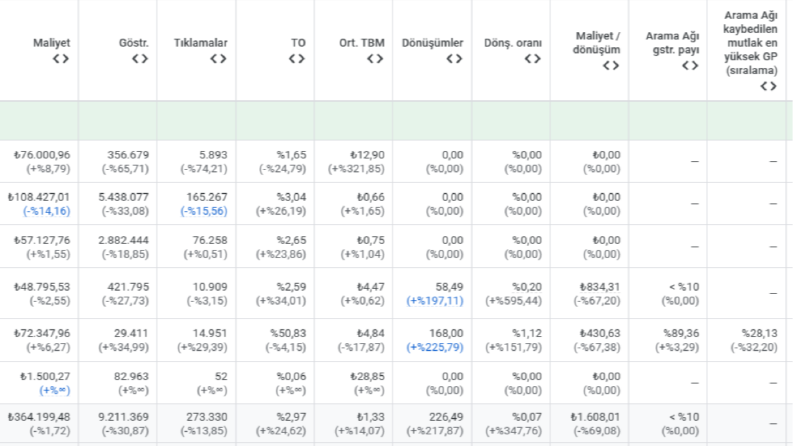Open the blue (-%14,16) cost change link
This screenshot has width=793, height=446.
pyautogui.click(x=47, y=211)
